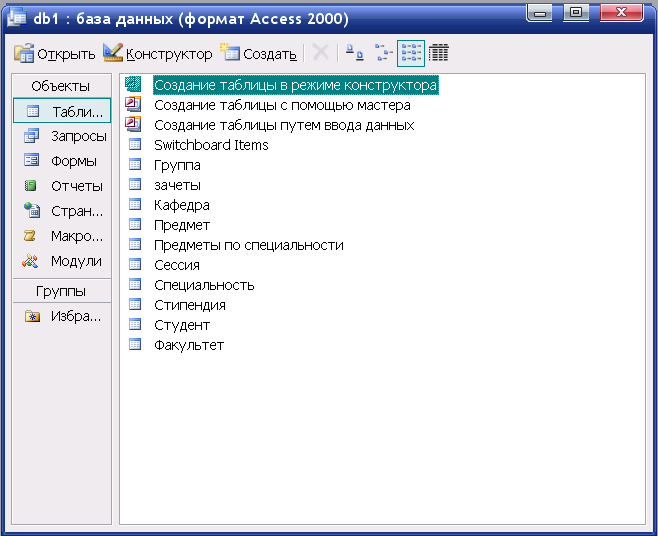
Task: Click the Объекты header bar
Action: click(x=62, y=86)
